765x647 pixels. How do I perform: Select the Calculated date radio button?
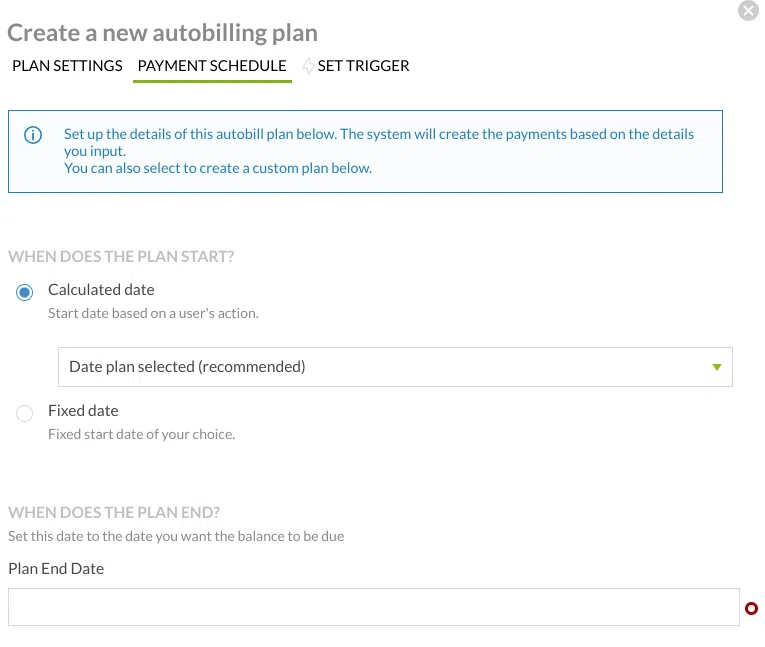[25, 292]
